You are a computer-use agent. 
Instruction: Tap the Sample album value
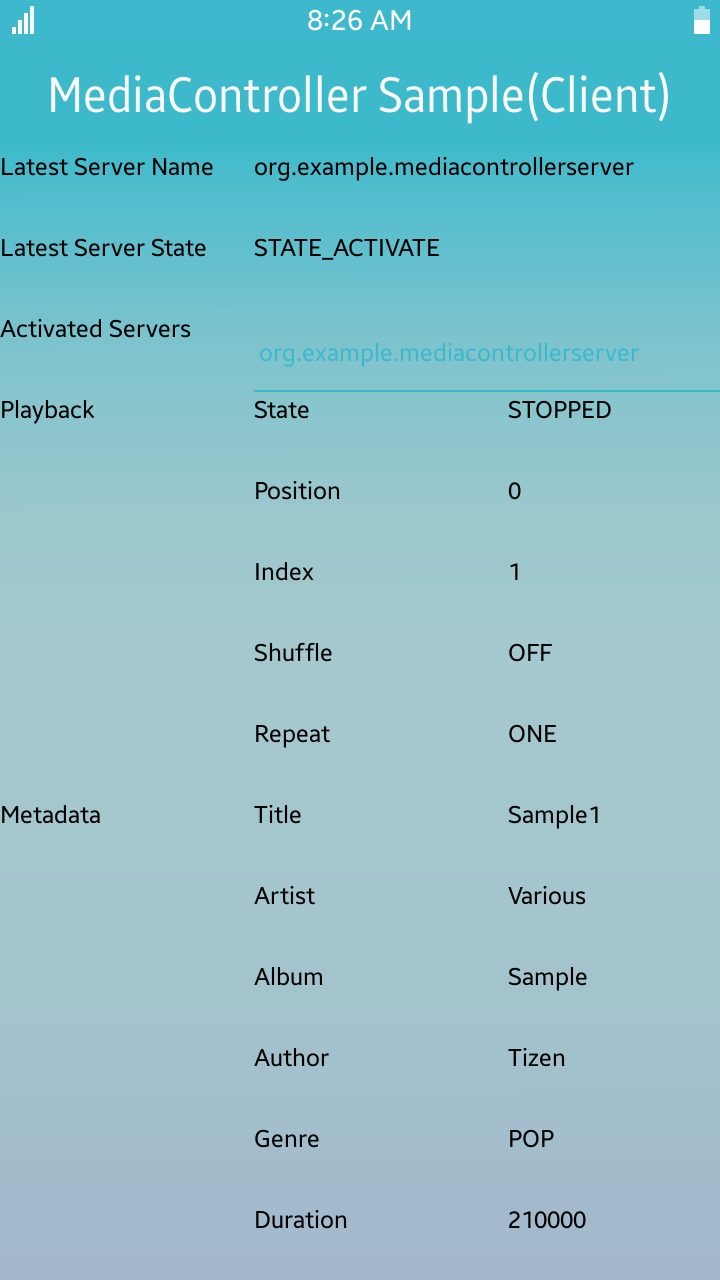547,977
